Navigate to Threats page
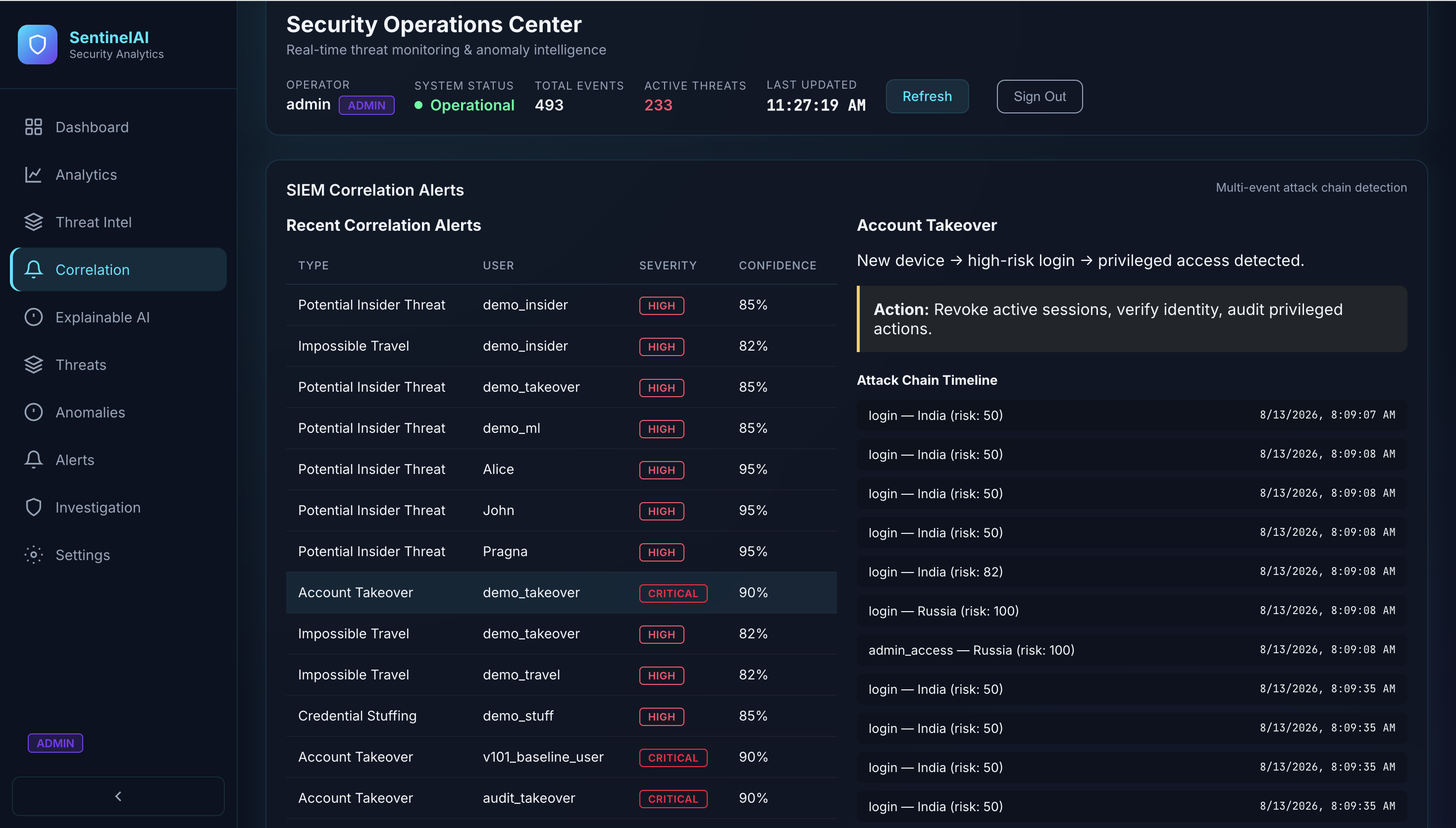 (118, 364)
